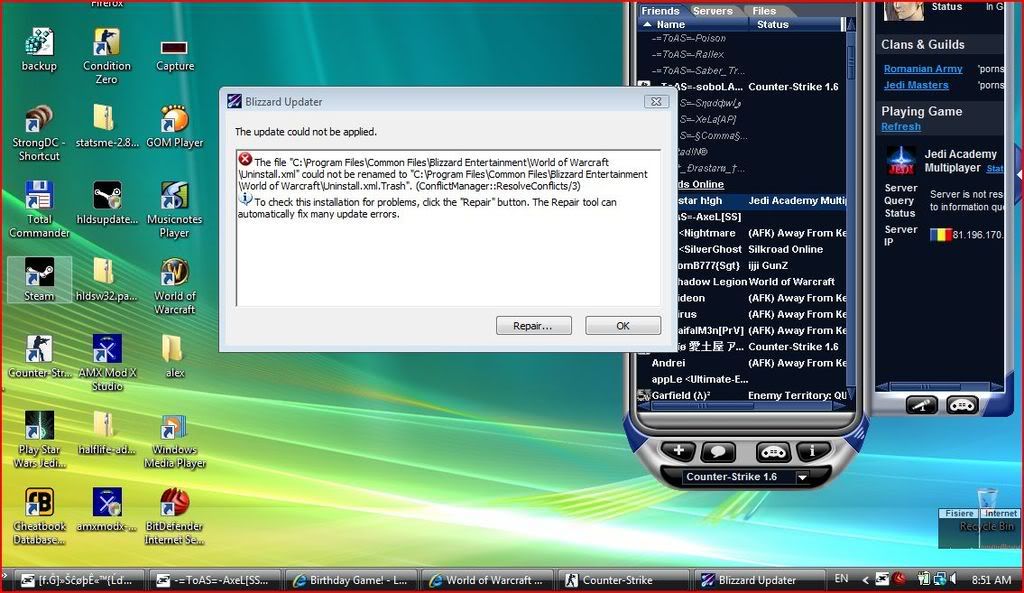Open the Romanian Army clan link
The width and height of the screenshot is (1024, 593).
click(922, 69)
